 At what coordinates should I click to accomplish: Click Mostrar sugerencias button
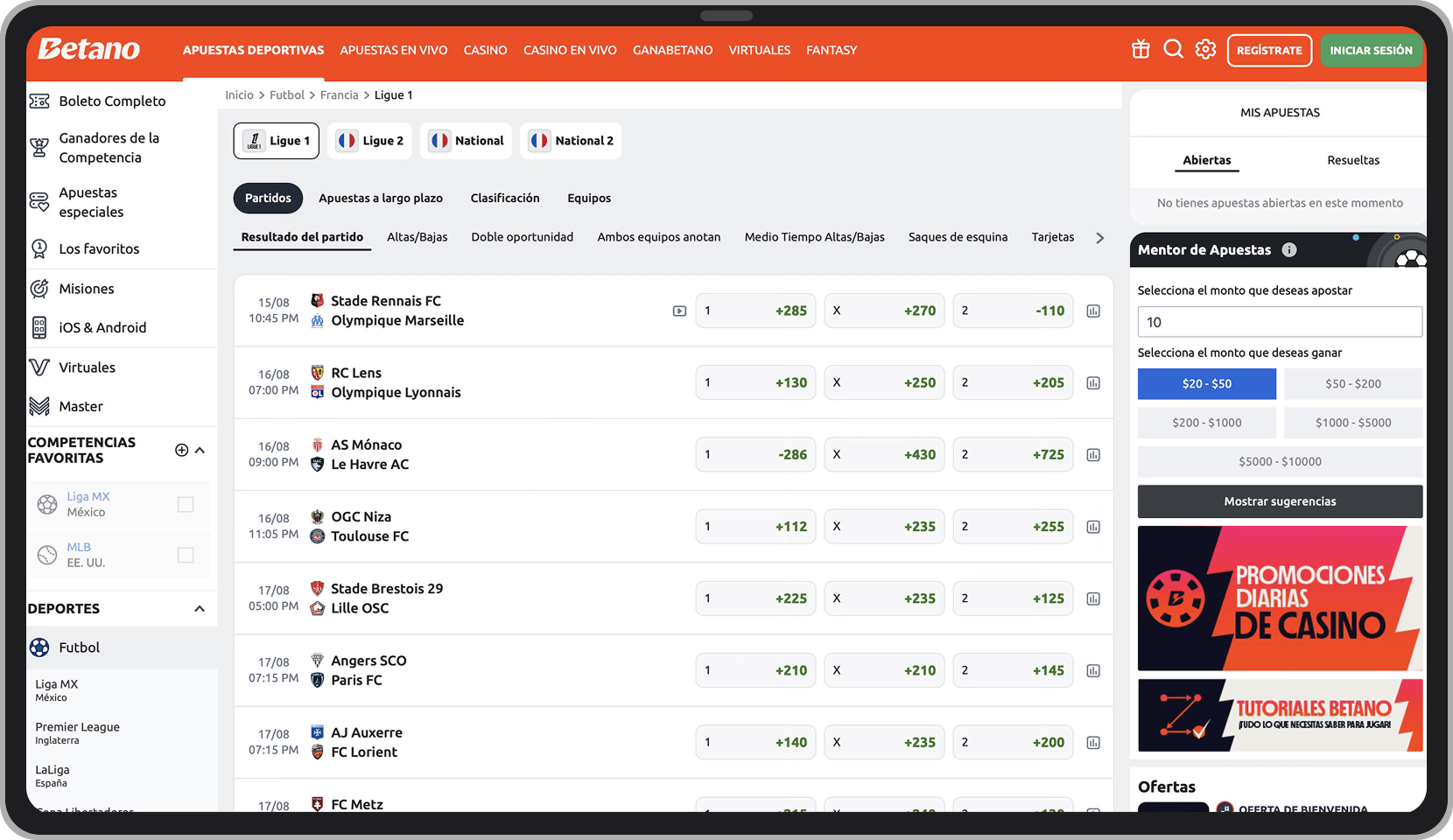[x=1281, y=501]
